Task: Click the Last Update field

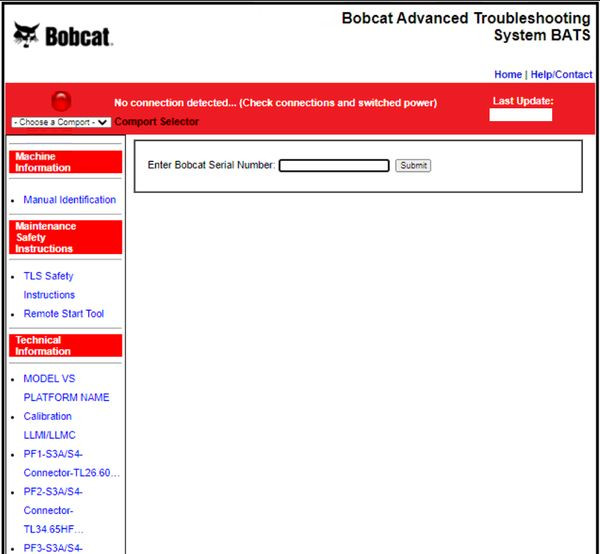Action: (520, 115)
